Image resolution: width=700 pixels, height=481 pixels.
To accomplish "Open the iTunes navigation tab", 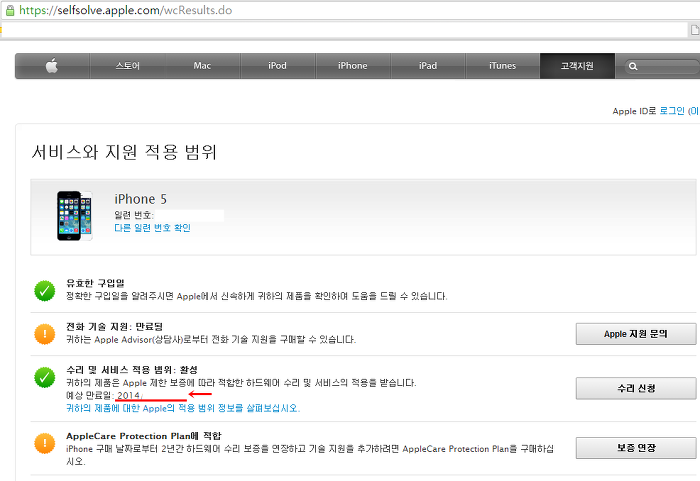I will [503, 66].
